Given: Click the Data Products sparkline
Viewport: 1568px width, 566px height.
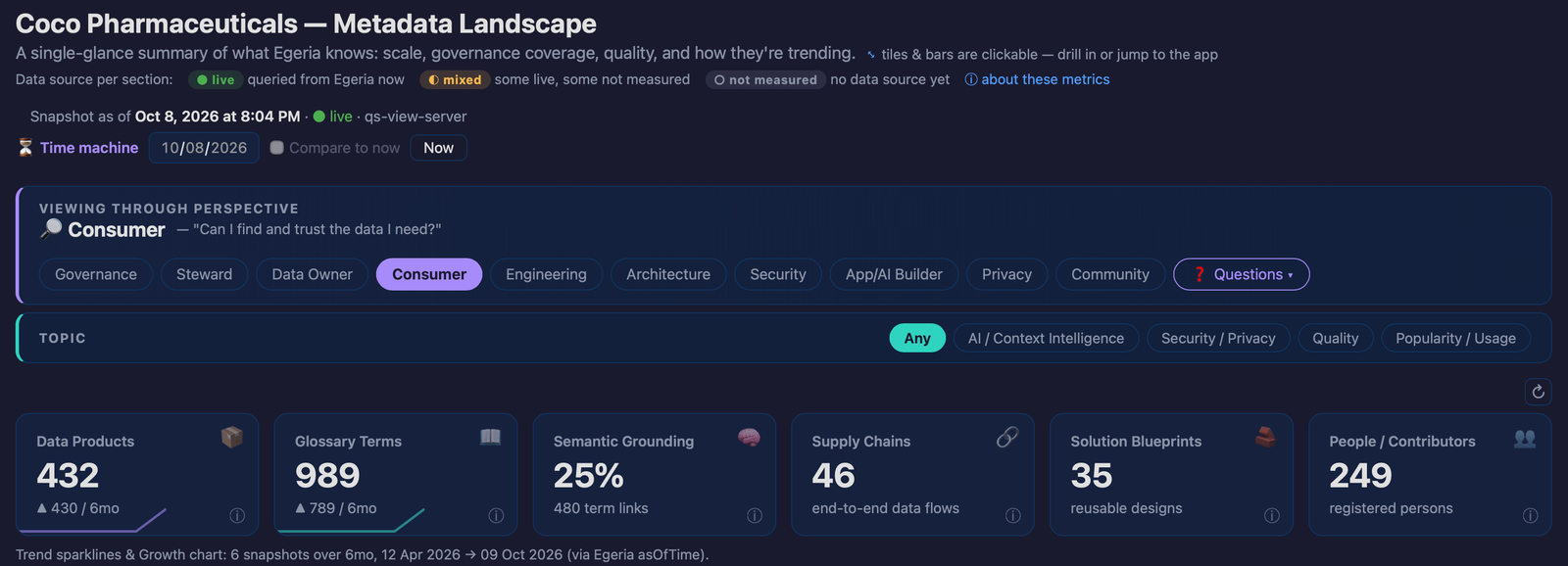Looking at the screenshot, I should tap(93, 521).
